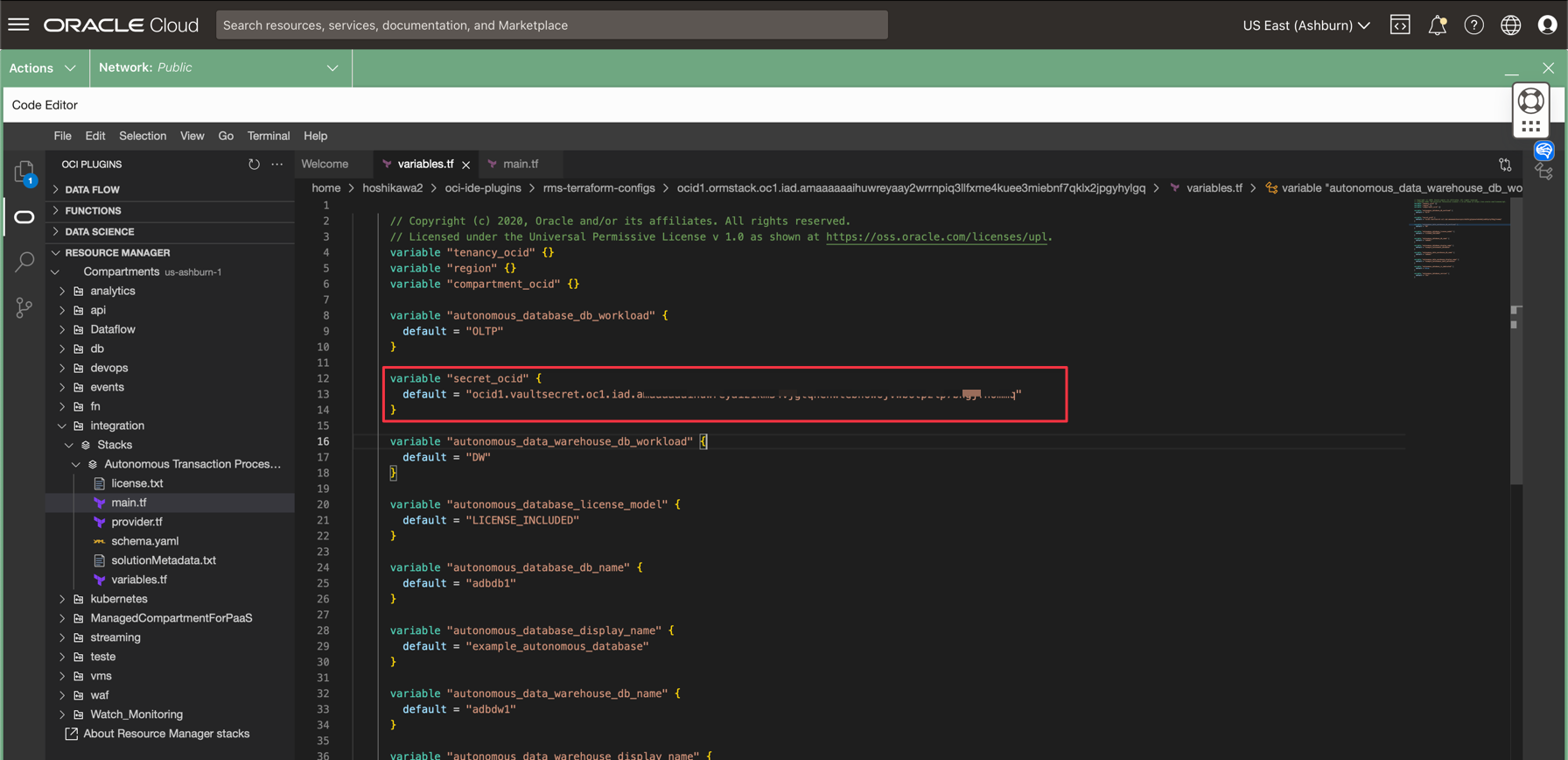Open the Explorer files icon in the activity bar
The height and width of the screenshot is (760, 1568).
[x=24, y=172]
